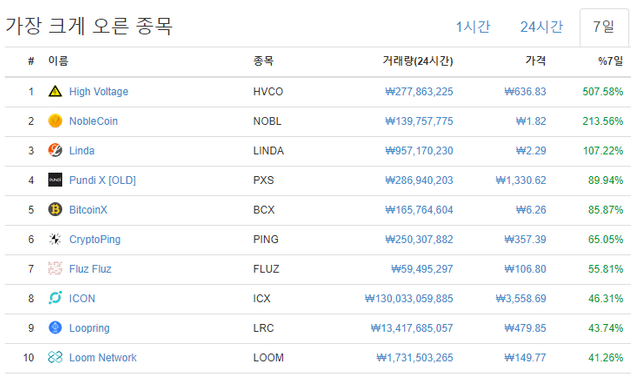Open the NobleCoin link
This screenshot has width=640, height=377.
click(93, 121)
